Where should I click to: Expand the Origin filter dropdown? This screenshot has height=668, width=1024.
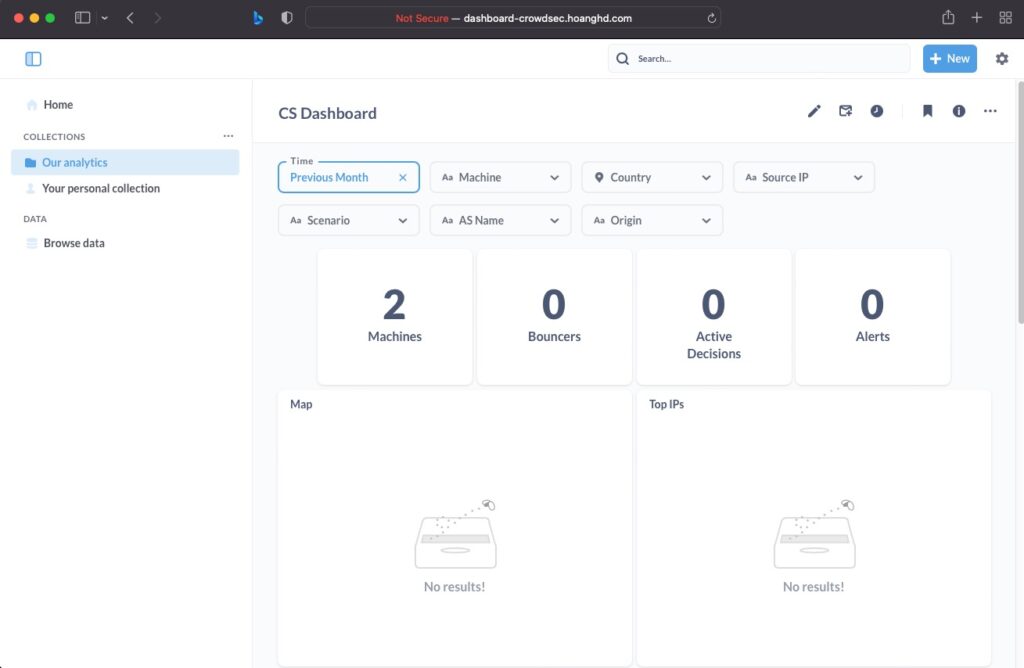coord(652,221)
